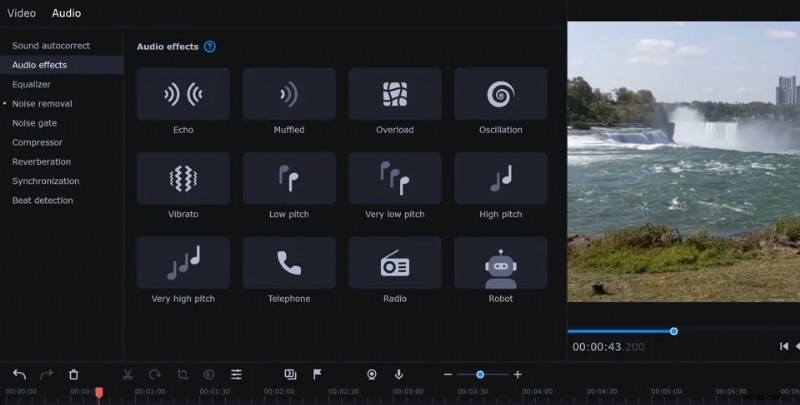Click the red timeline playhead marker
This screenshot has width=800, height=405.
(99, 393)
